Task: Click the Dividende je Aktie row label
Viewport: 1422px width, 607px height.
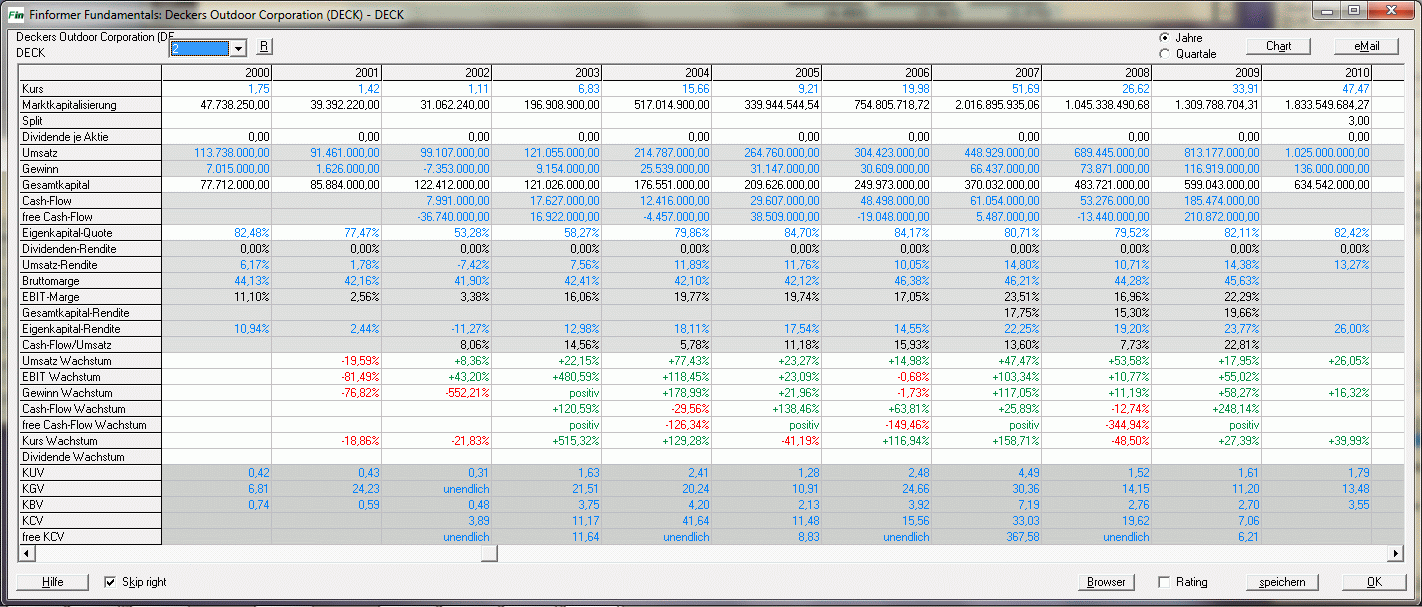Action: [x=90, y=137]
